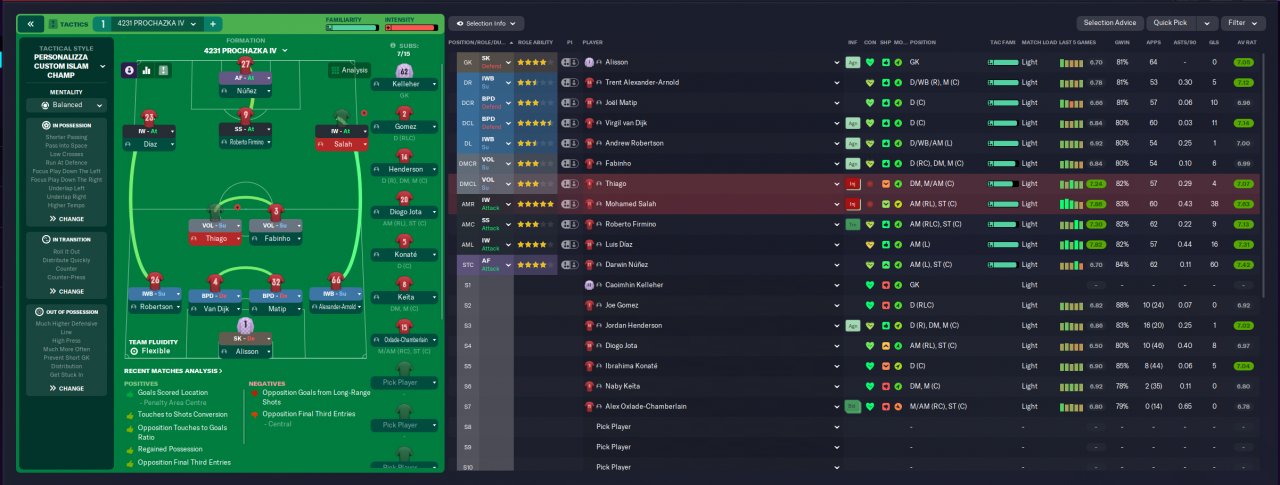Viewport: 1280px width, 485px height.
Task: Open the Filter dropdown
Action: coord(1243,23)
